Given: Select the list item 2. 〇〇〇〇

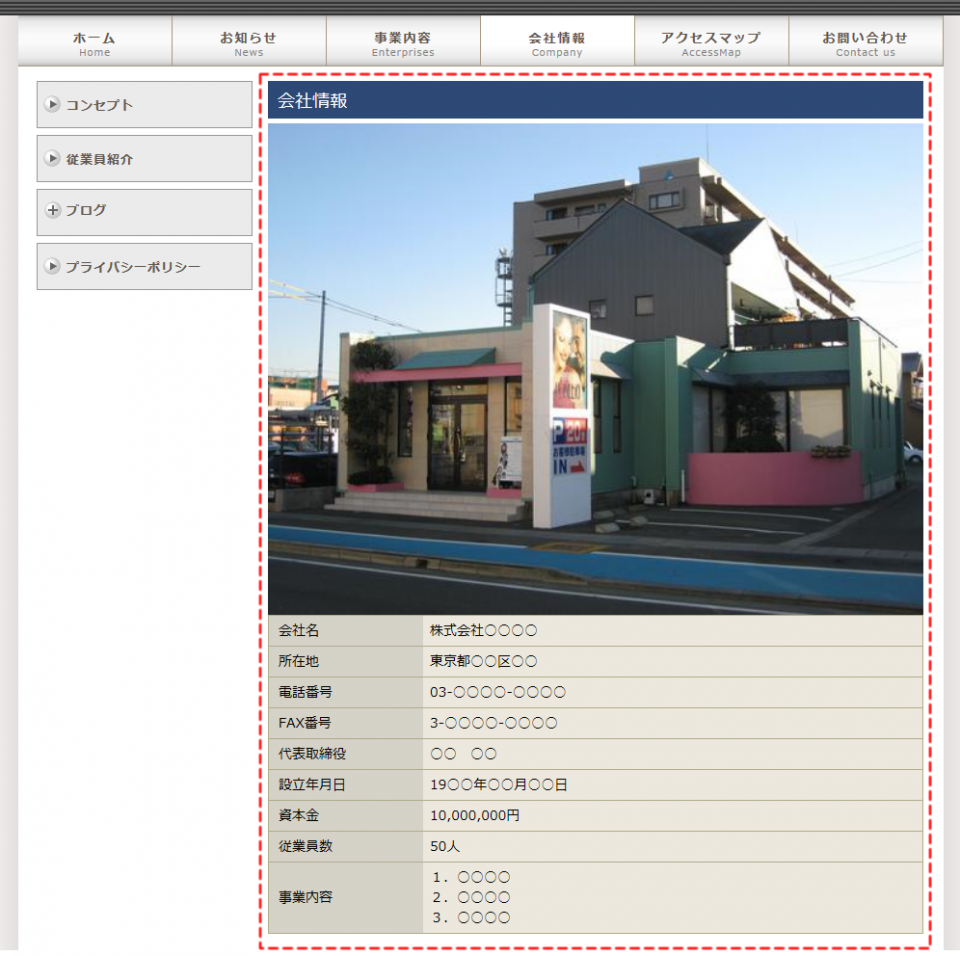Looking at the screenshot, I should tap(471, 898).
